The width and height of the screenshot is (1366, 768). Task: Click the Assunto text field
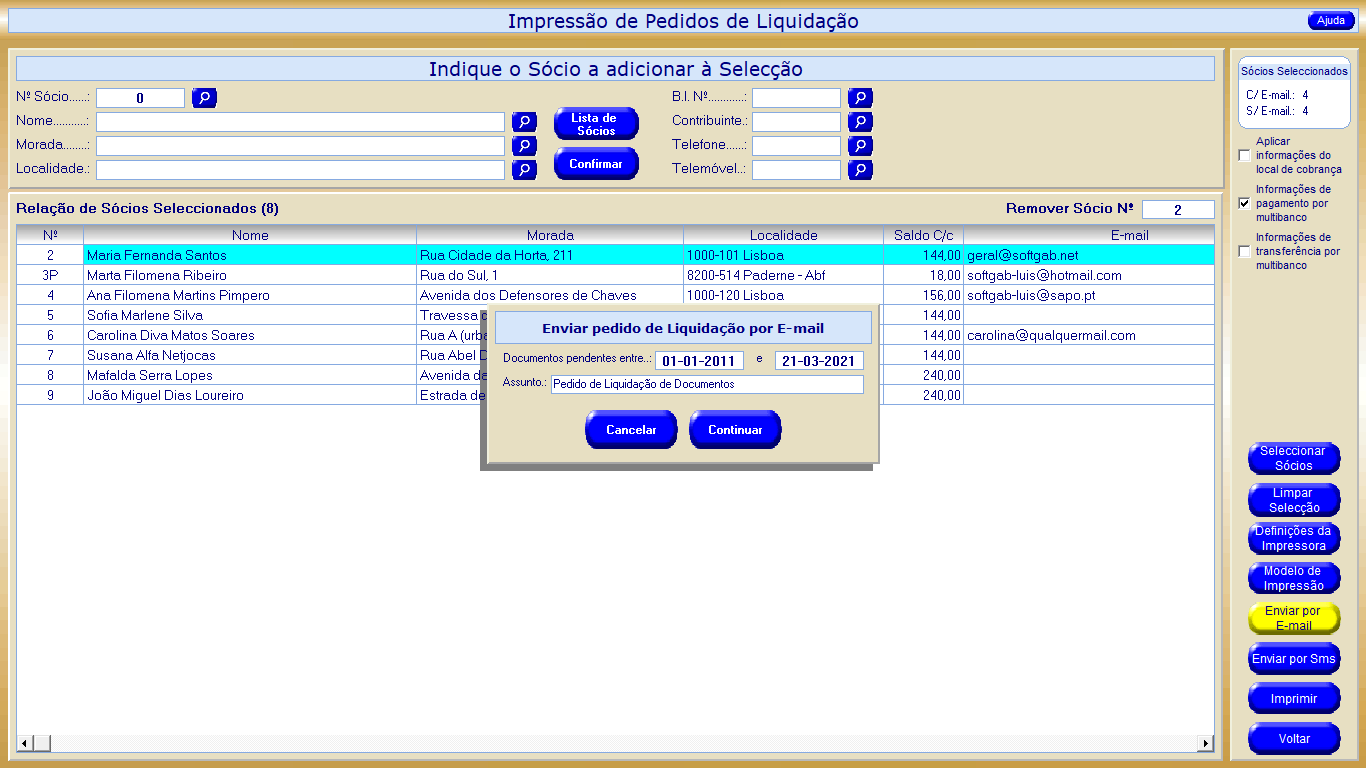pyautogui.click(x=706, y=385)
